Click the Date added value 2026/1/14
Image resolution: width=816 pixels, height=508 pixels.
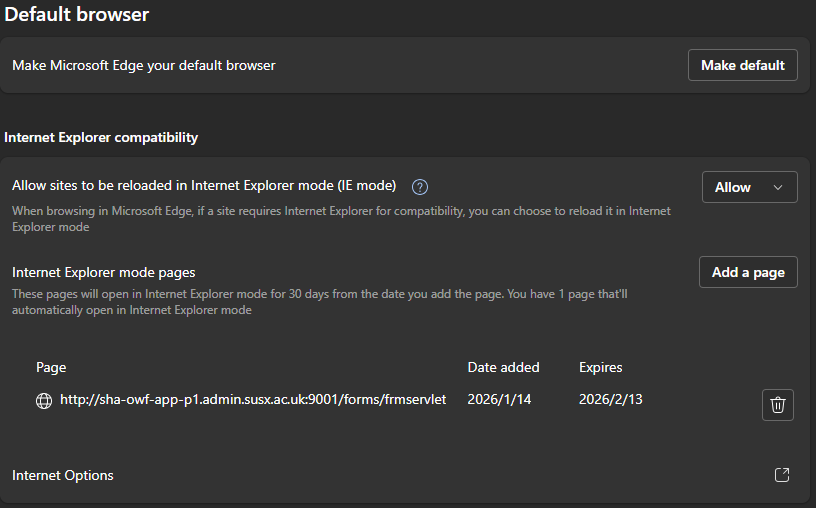(499, 399)
